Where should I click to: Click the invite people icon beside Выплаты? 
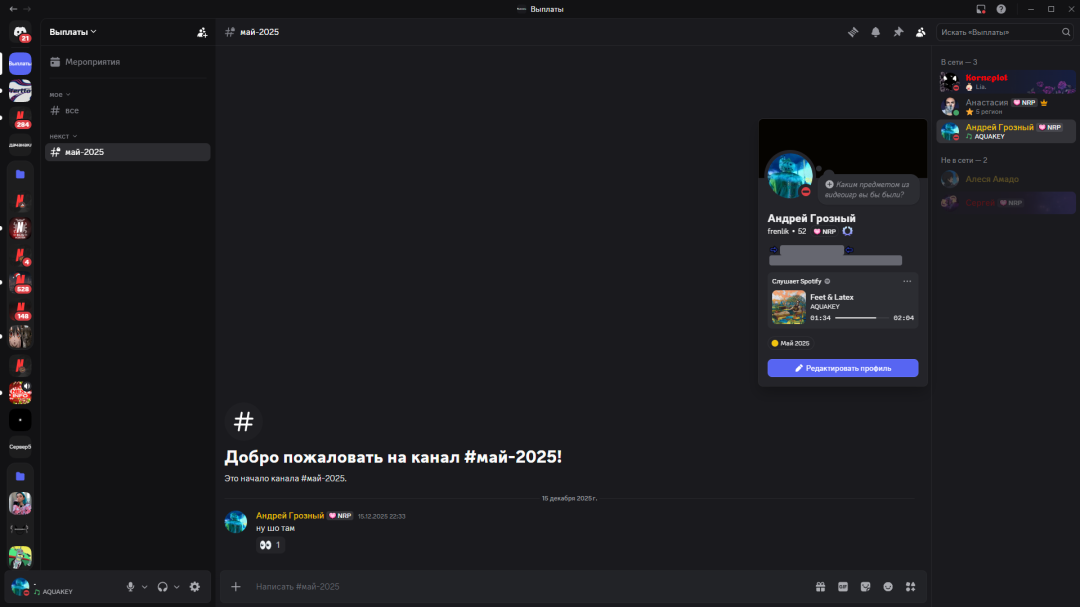point(202,32)
